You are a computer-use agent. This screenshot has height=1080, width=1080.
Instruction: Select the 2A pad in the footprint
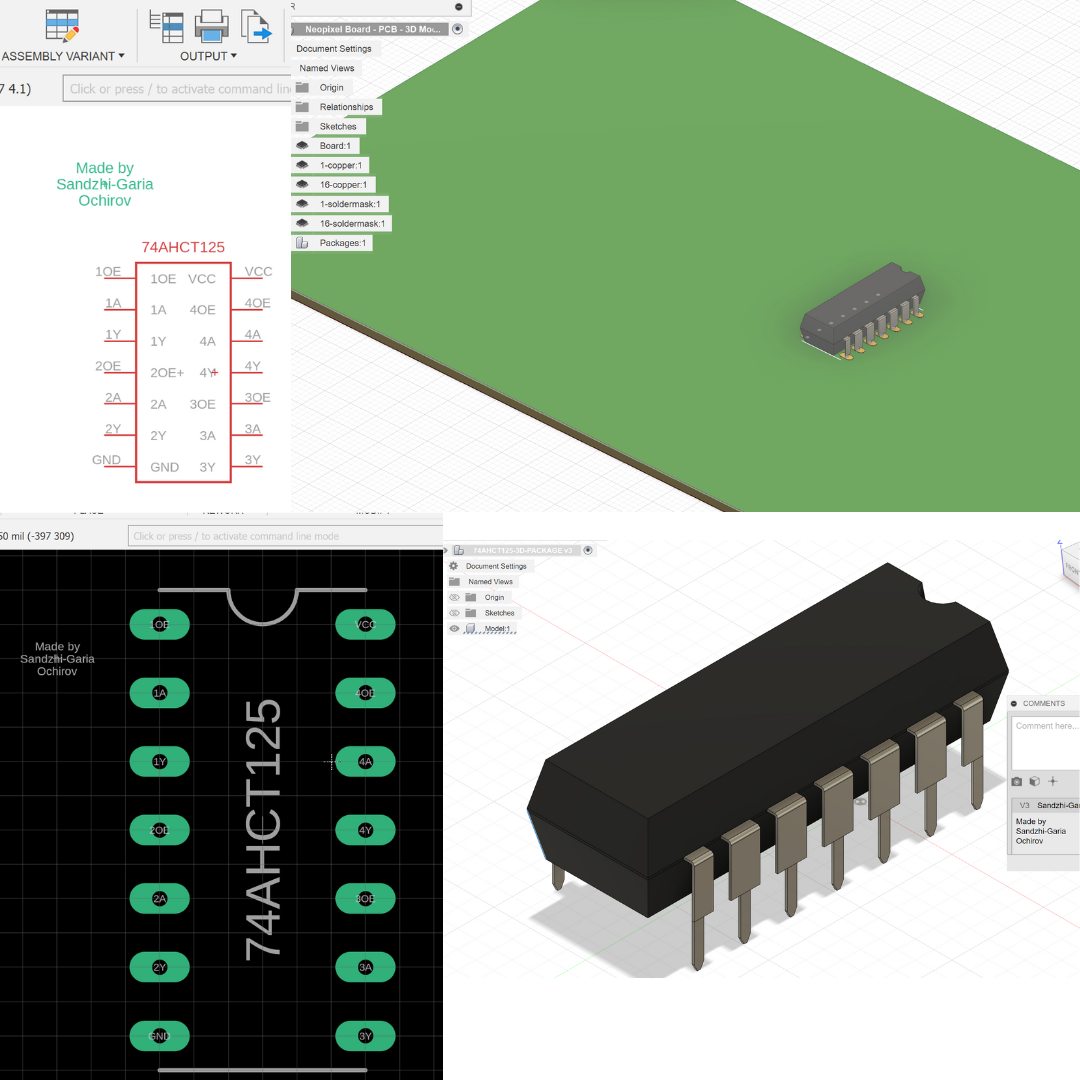(x=160, y=899)
